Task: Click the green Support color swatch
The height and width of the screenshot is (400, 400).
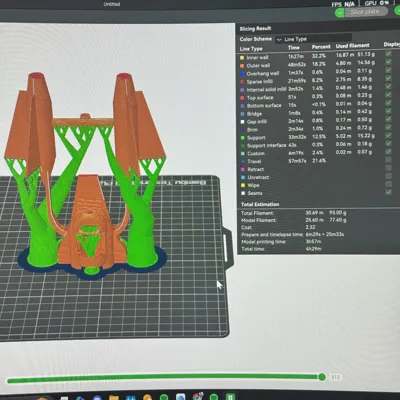Action: 243,138
